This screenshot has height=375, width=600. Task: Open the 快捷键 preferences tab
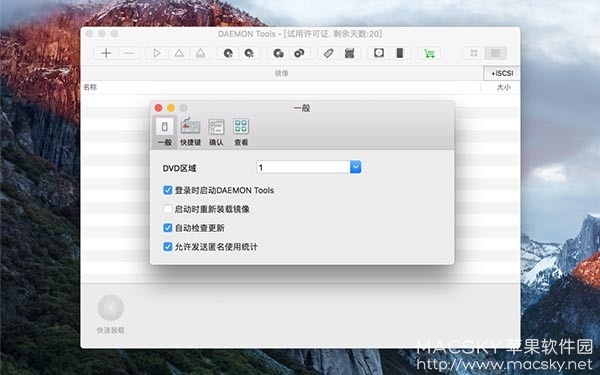[x=190, y=132]
